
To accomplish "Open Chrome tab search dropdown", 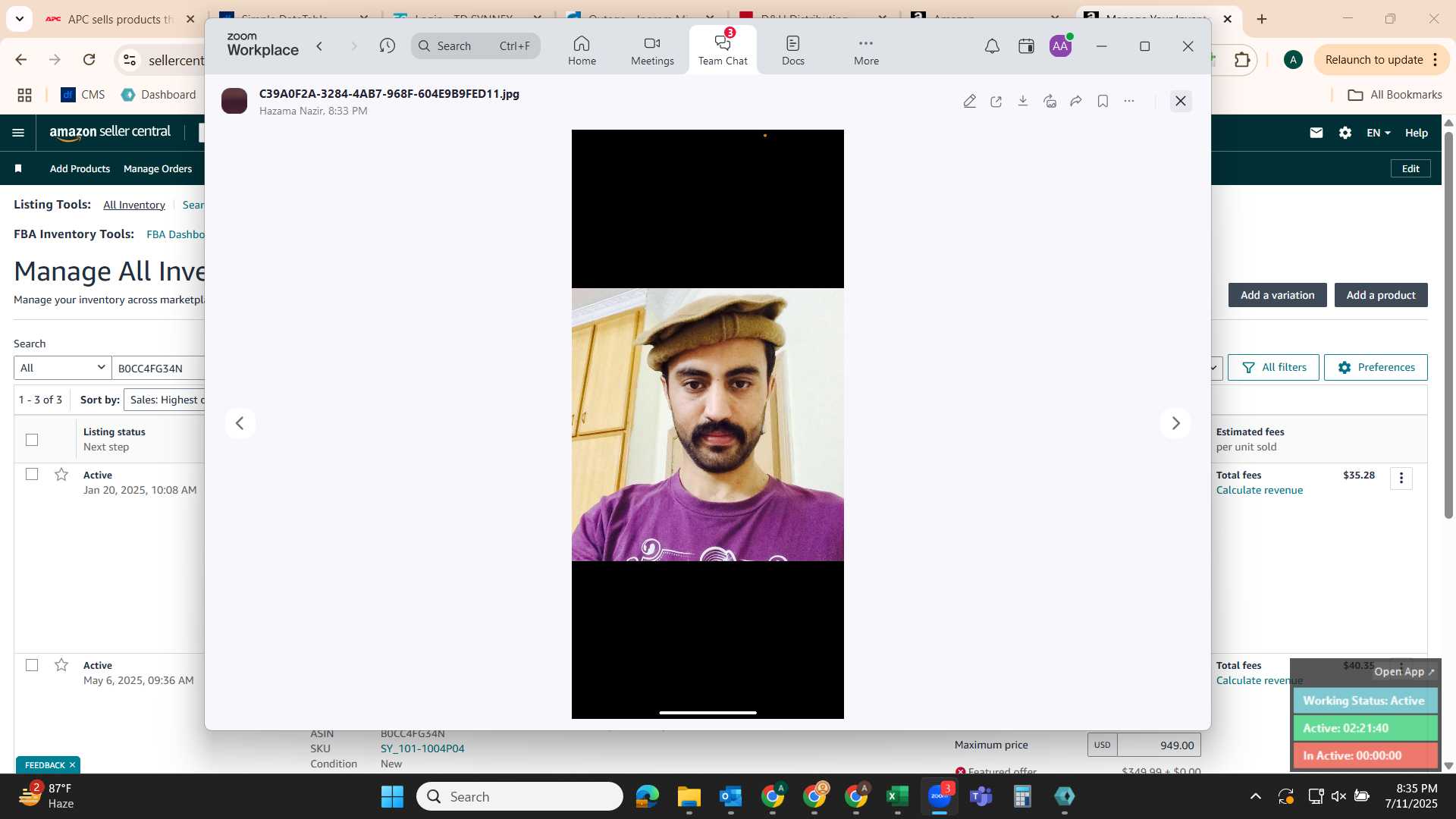I will pos(20,19).
